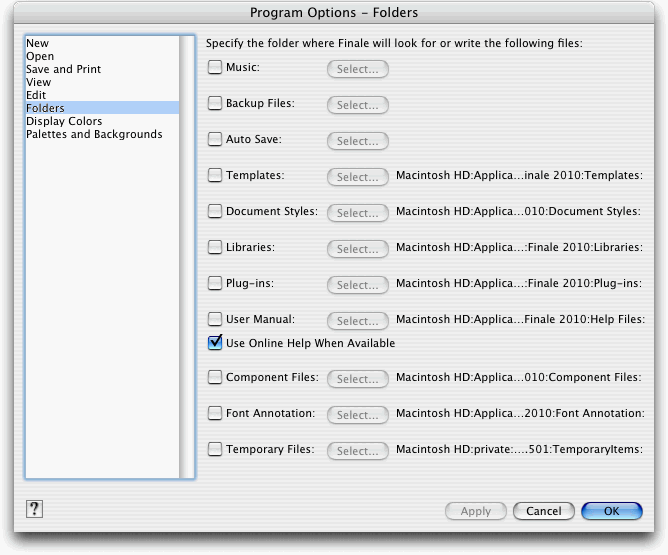Click the category list scrollbar track
The width and height of the screenshot is (668, 555).
(187, 257)
